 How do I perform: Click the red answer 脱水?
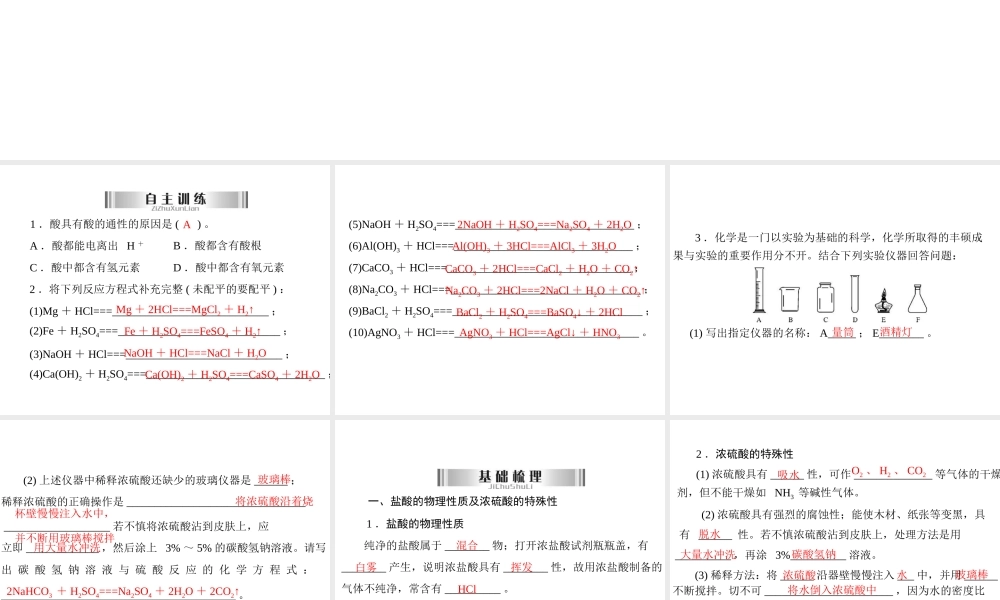point(709,534)
